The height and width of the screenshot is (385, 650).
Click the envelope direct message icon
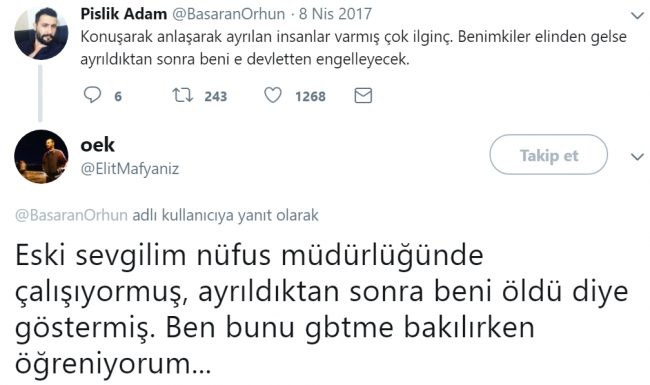pos(363,96)
